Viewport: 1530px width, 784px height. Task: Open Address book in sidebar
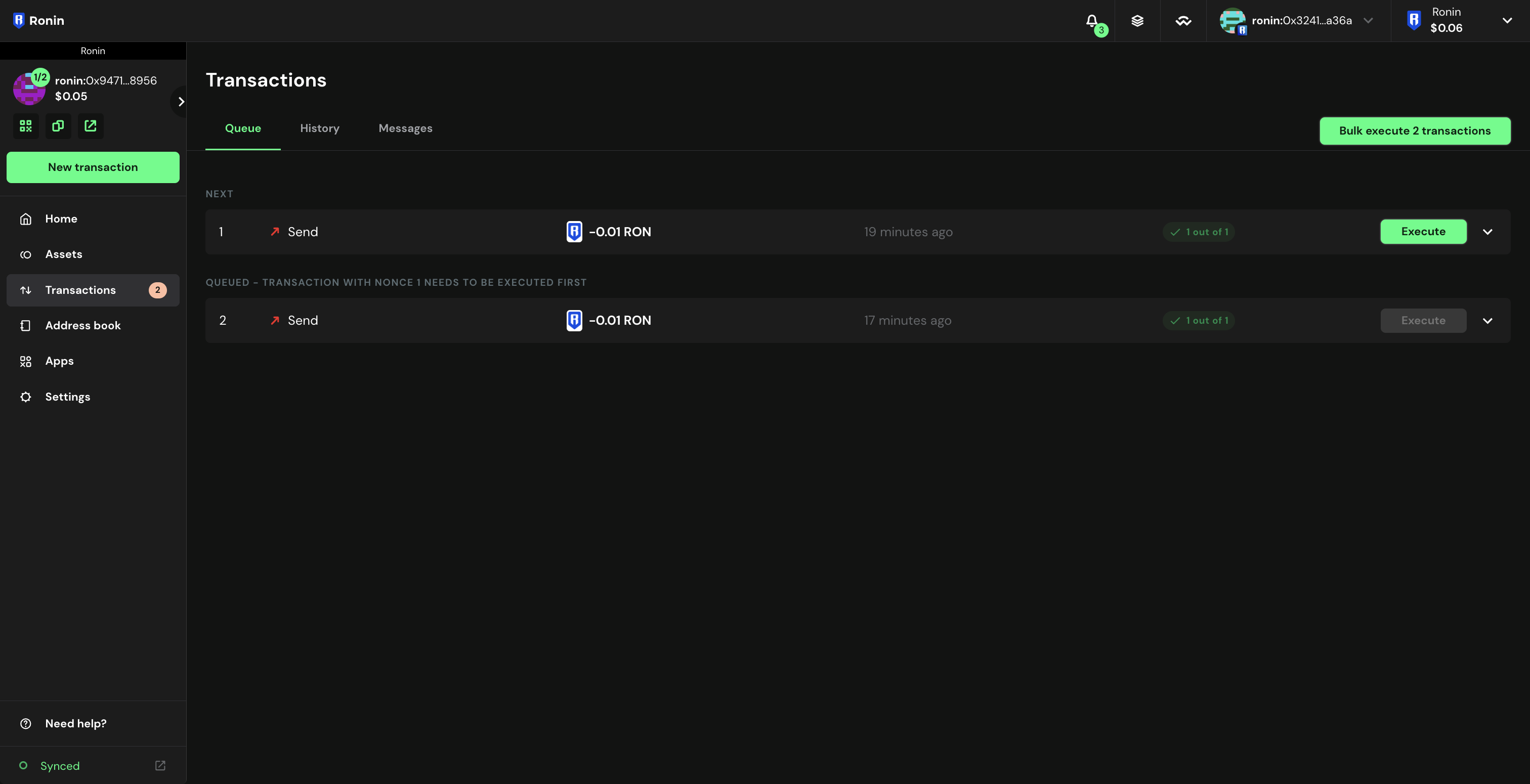coord(93,325)
